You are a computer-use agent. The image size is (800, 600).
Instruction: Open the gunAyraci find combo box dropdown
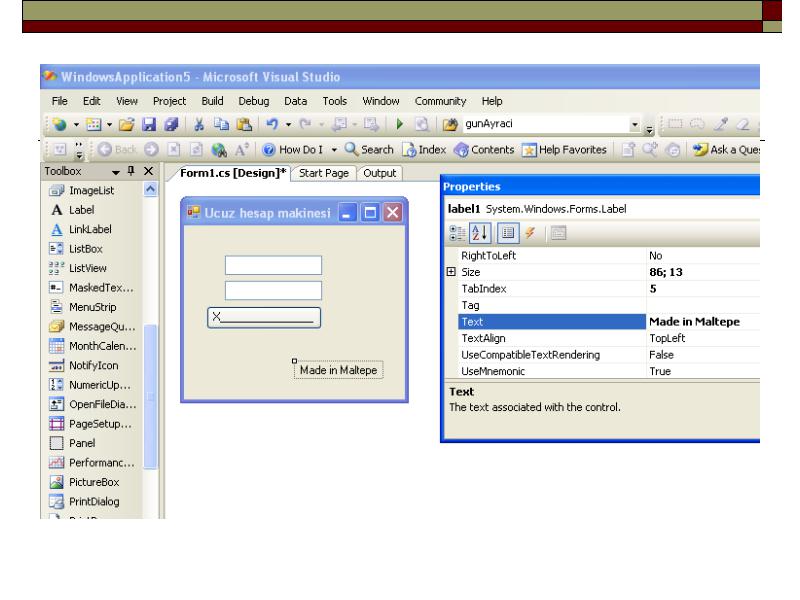[635, 124]
